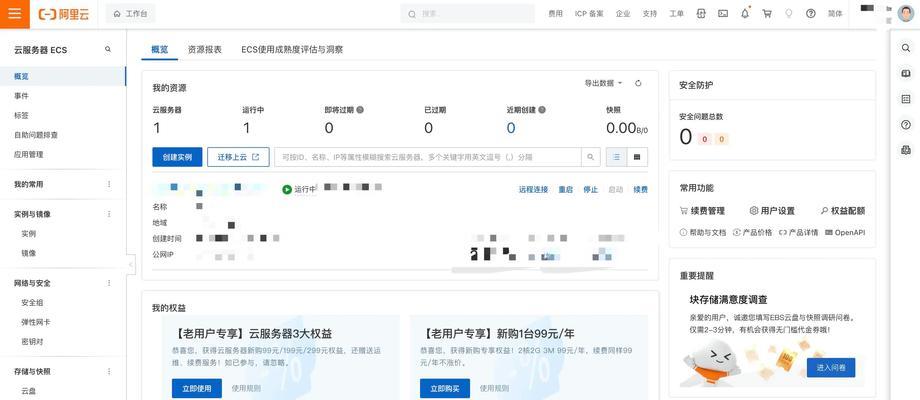The width and height of the screenshot is (920, 400).
Task: Open the orange hamburger main menu
Action: point(15,14)
